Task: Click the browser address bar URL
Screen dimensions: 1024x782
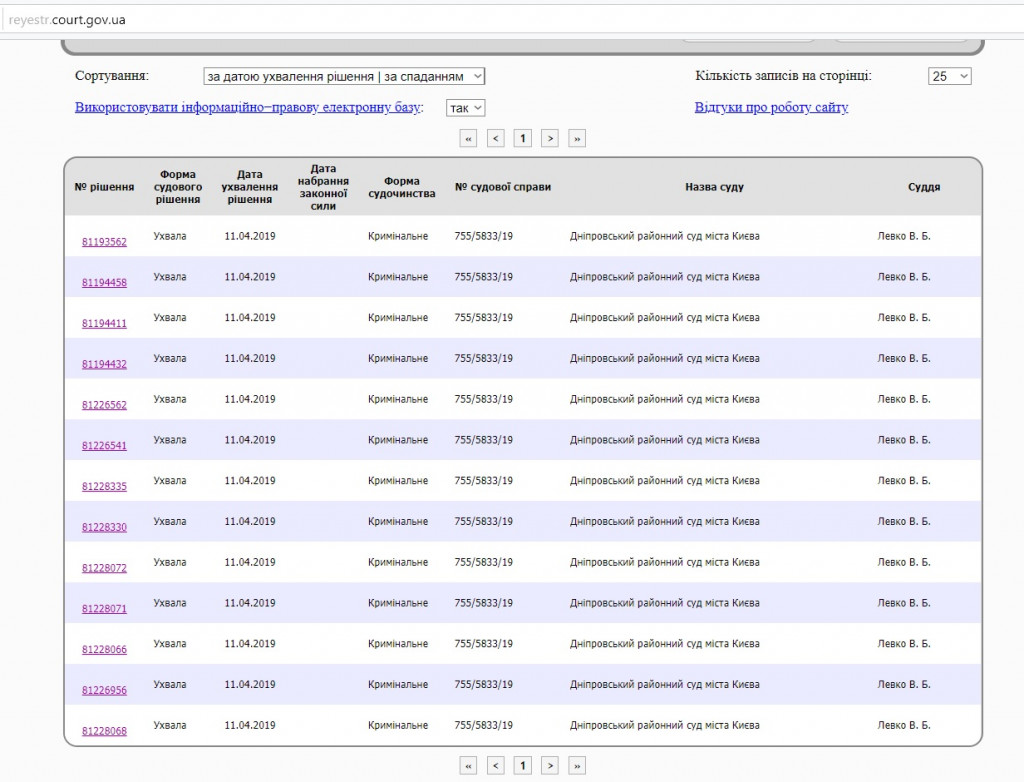Action: 67,20
